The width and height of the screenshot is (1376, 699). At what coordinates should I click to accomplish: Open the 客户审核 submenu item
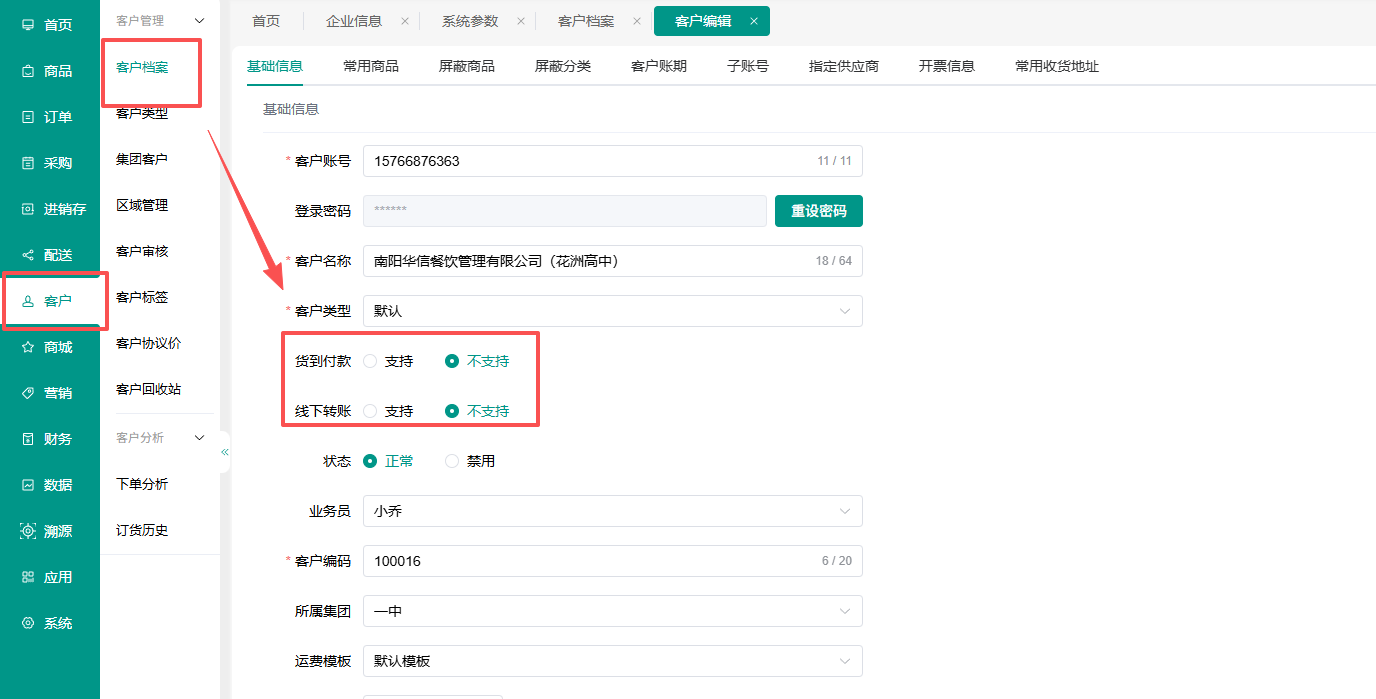pyautogui.click(x=142, y=251)
